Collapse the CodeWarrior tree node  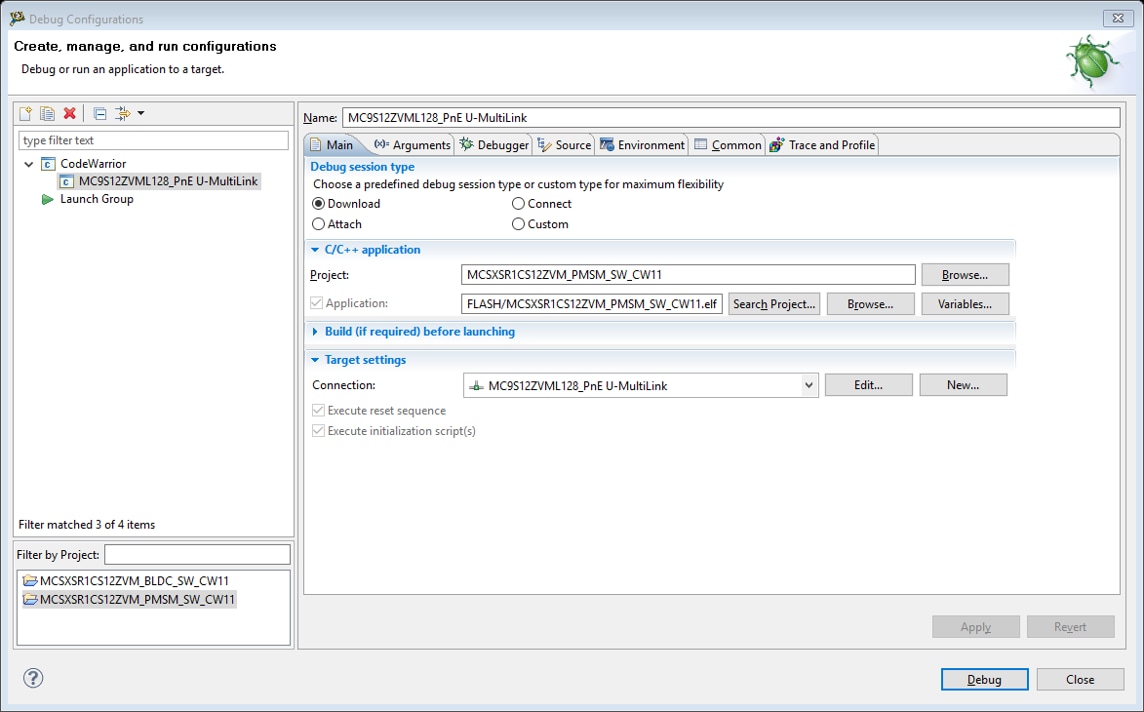29,164
